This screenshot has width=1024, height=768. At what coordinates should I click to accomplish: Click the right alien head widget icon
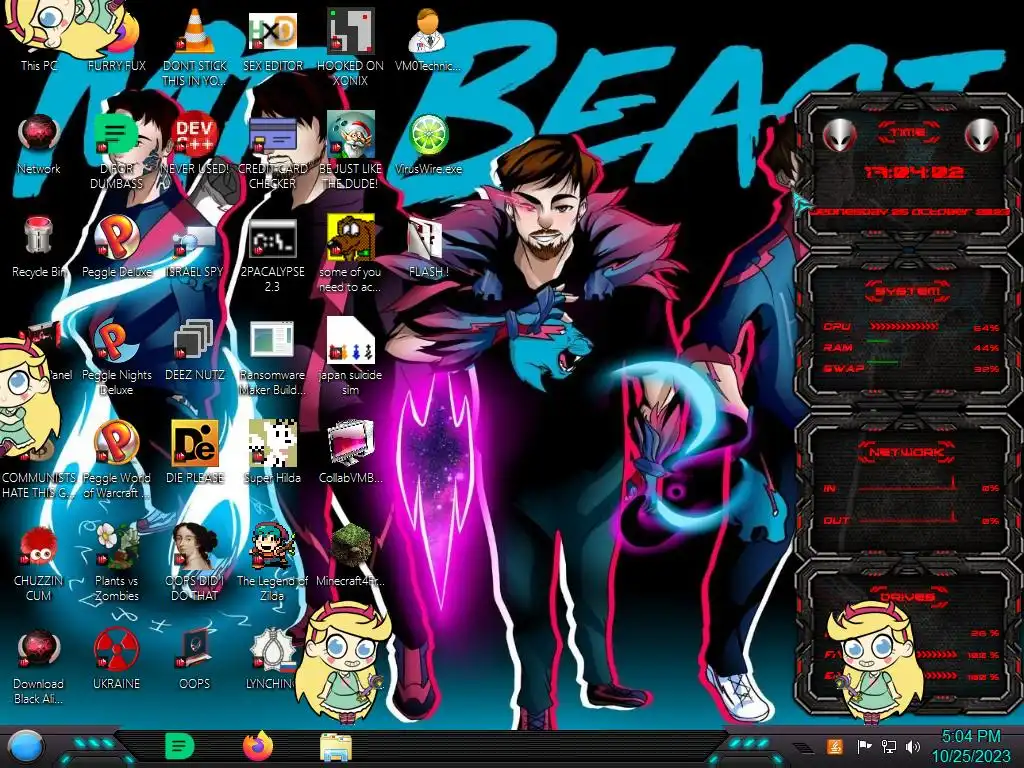982,136
